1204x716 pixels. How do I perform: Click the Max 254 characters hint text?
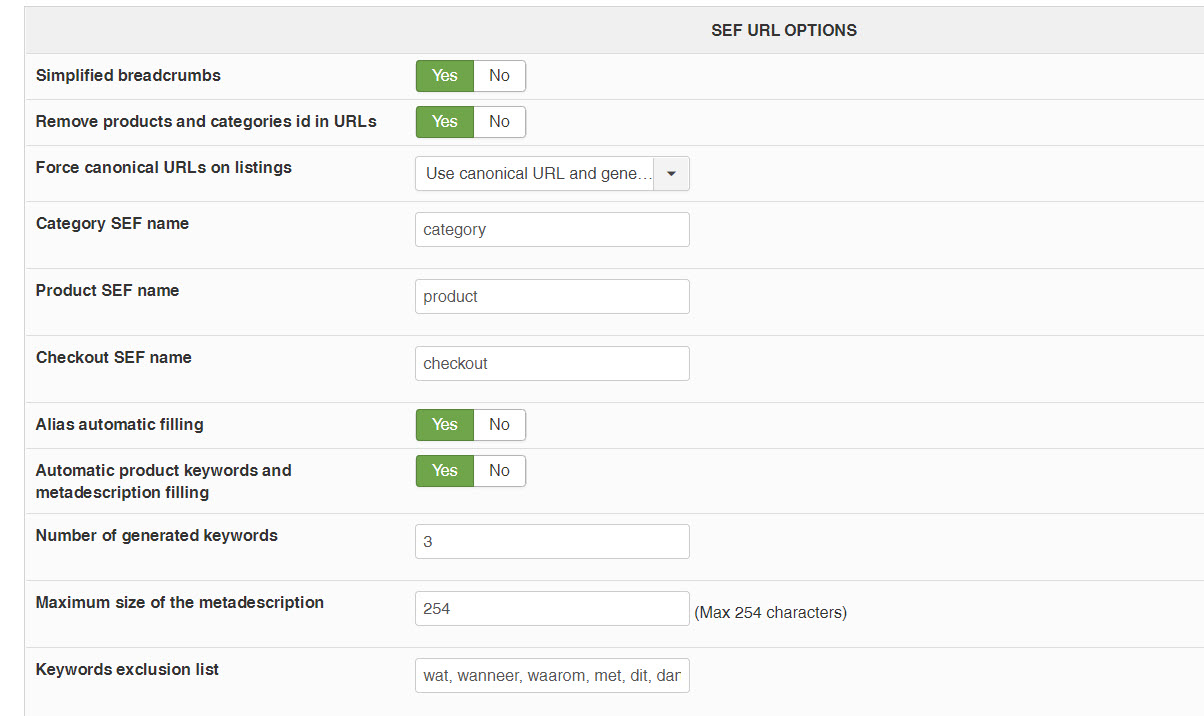click(x=770, y=613)
